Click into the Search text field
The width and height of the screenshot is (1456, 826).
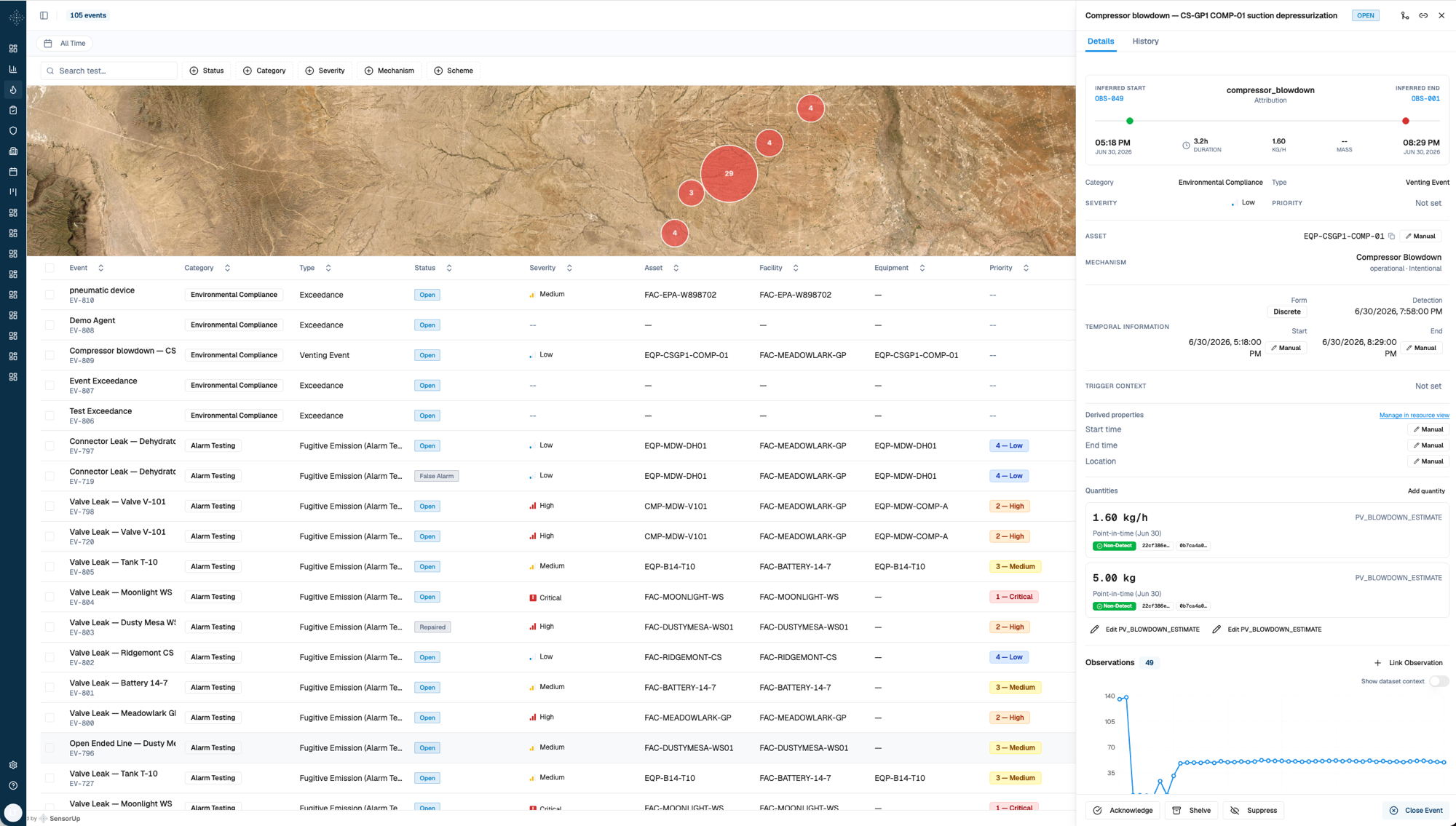[109, 71]
